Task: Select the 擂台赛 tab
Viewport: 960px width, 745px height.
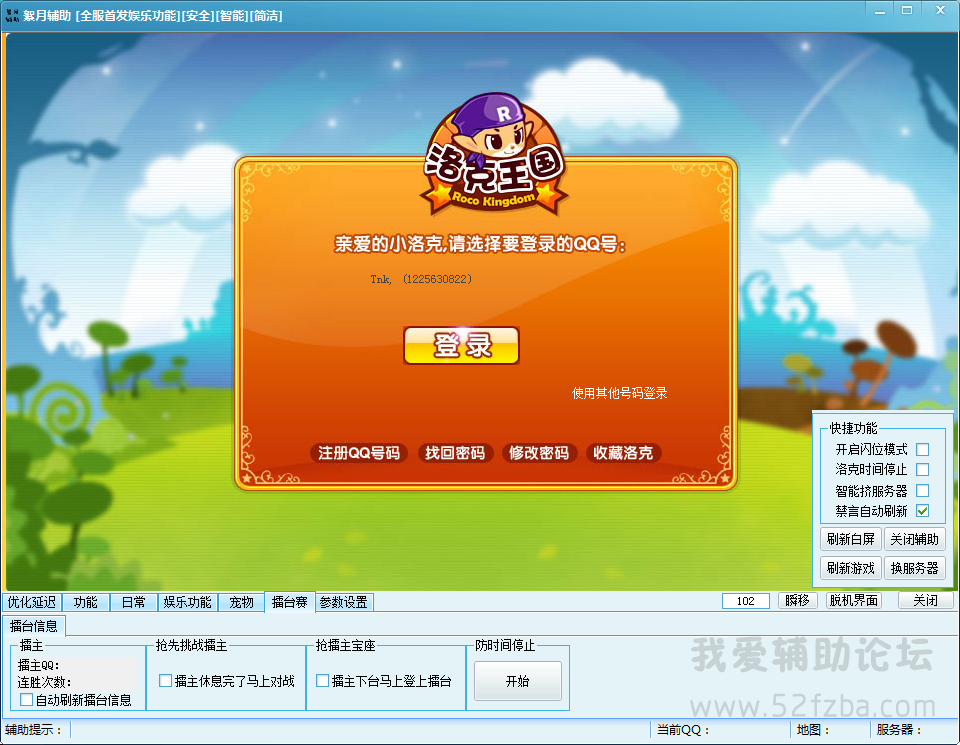Action: pyautogui.click(x=290, y=602)
